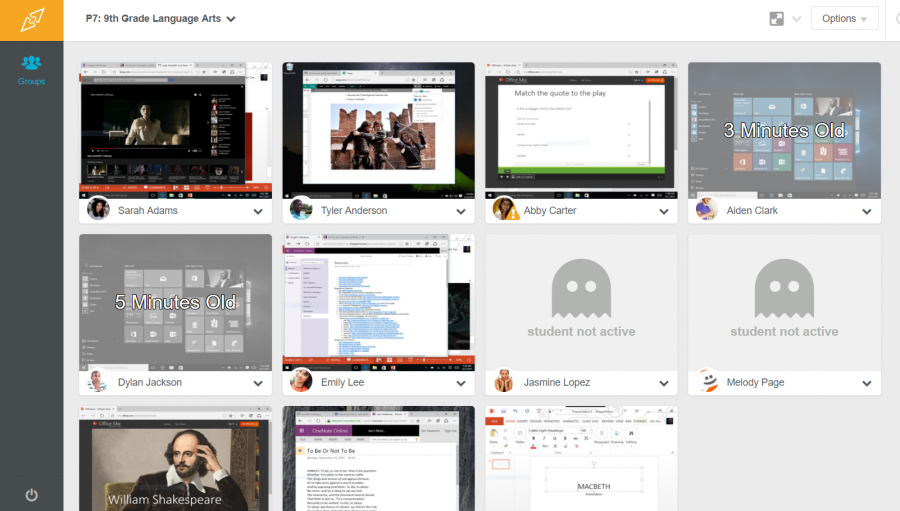The height and width of the screenshot is (511, 900).
Task: Click the orange app logo icon
Action: [x=32, y=20]
